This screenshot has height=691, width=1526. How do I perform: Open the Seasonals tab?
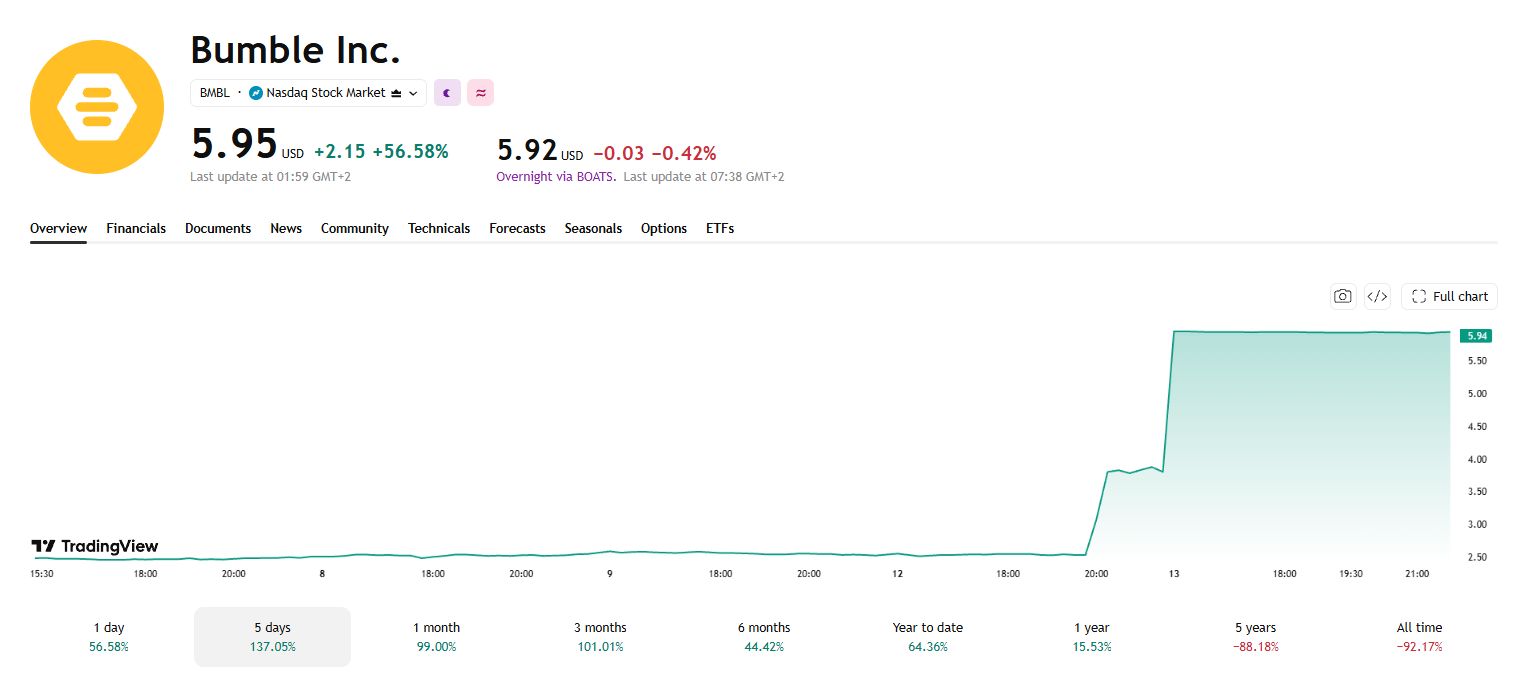click(x=593, y=228)
